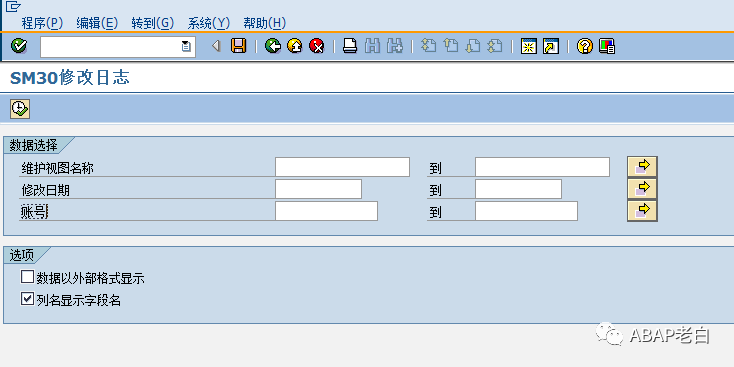Open the 系统(Y) menu
The image size is (734, 367).
point(209,23)
